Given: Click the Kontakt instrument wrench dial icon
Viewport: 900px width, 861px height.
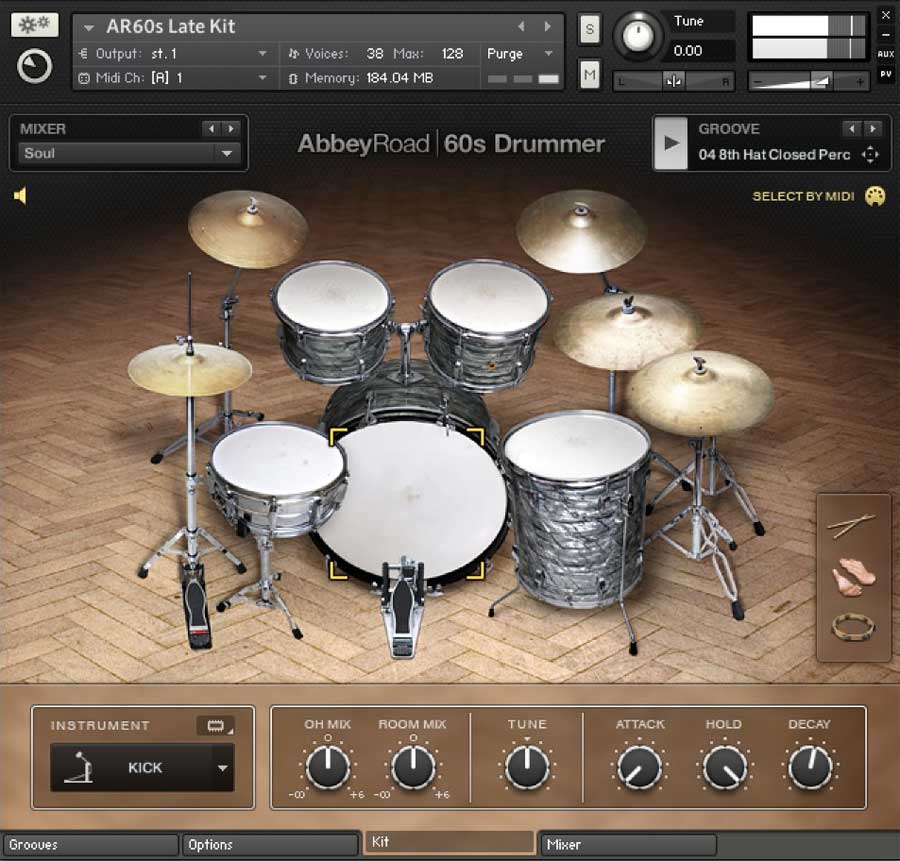Looking at the screenshot, I should pos(34,67).
